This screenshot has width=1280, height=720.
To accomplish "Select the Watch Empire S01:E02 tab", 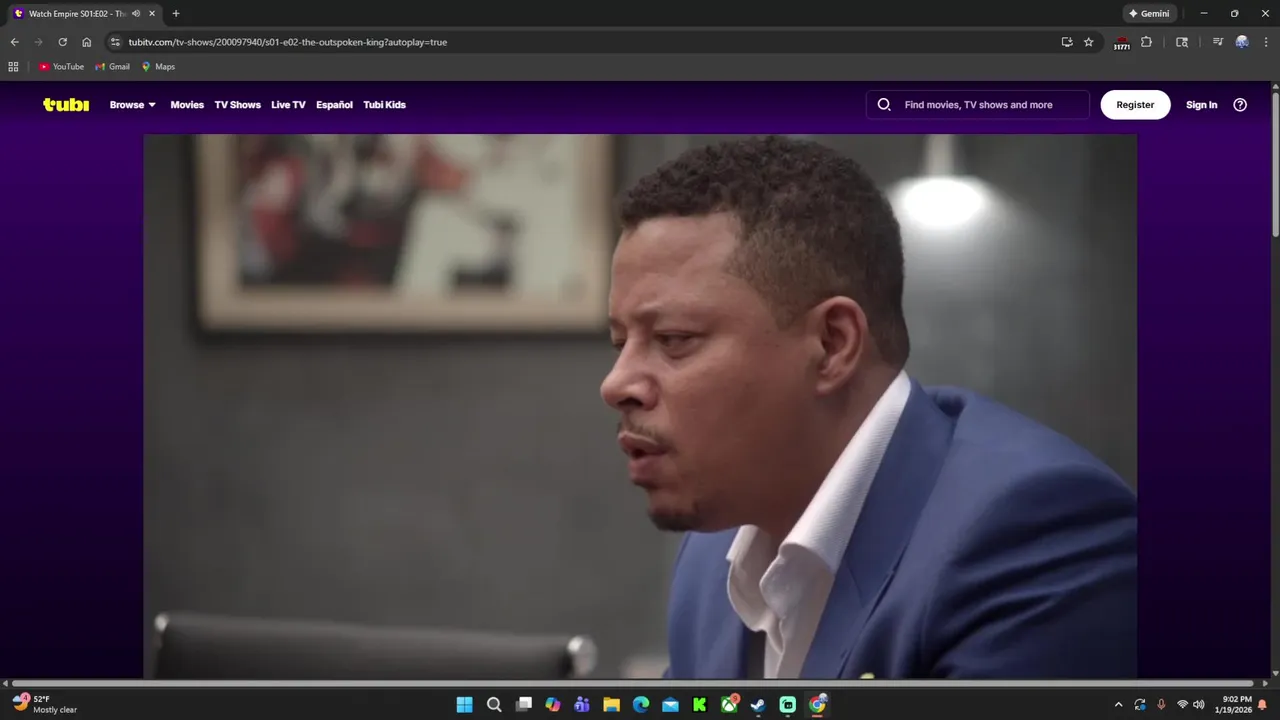I will click(x=84, y=14).
